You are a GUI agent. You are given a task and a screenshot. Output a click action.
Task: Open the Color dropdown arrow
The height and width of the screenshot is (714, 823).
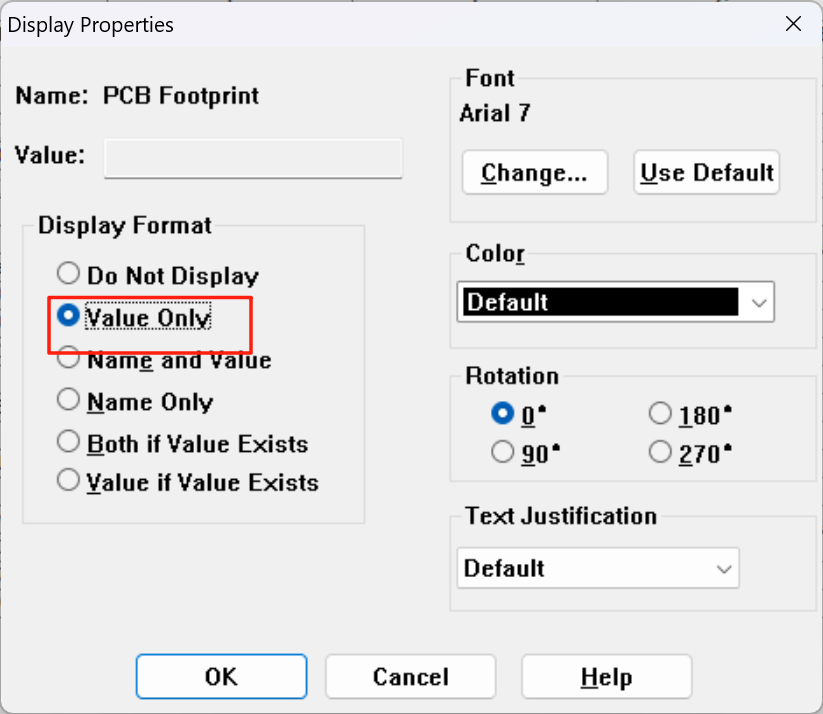pos(758,302)
